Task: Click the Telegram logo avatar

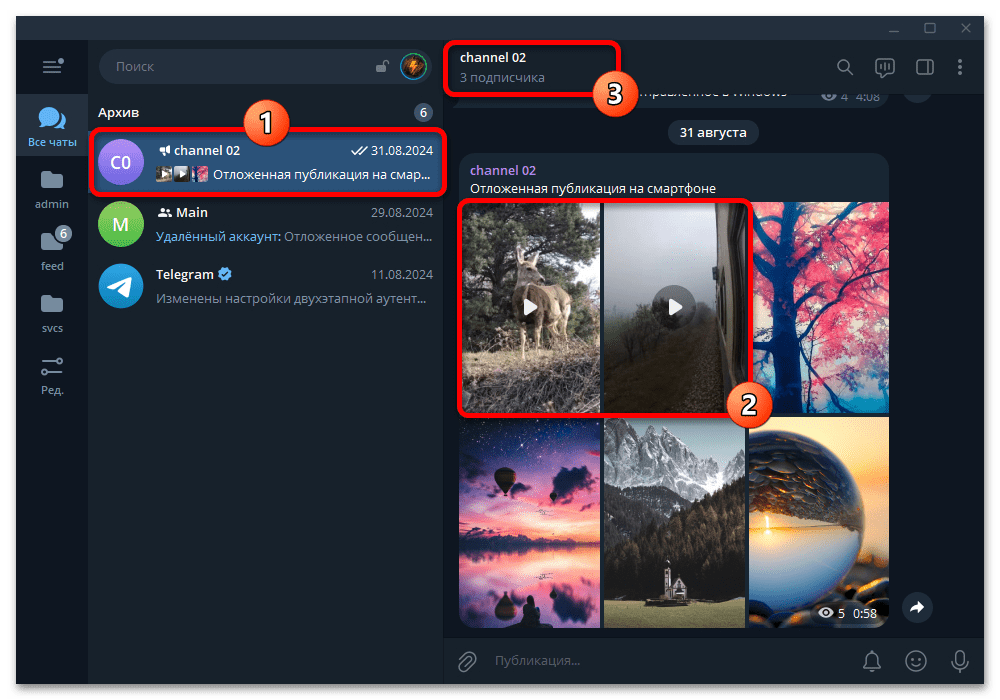Action: coord(121,286)
